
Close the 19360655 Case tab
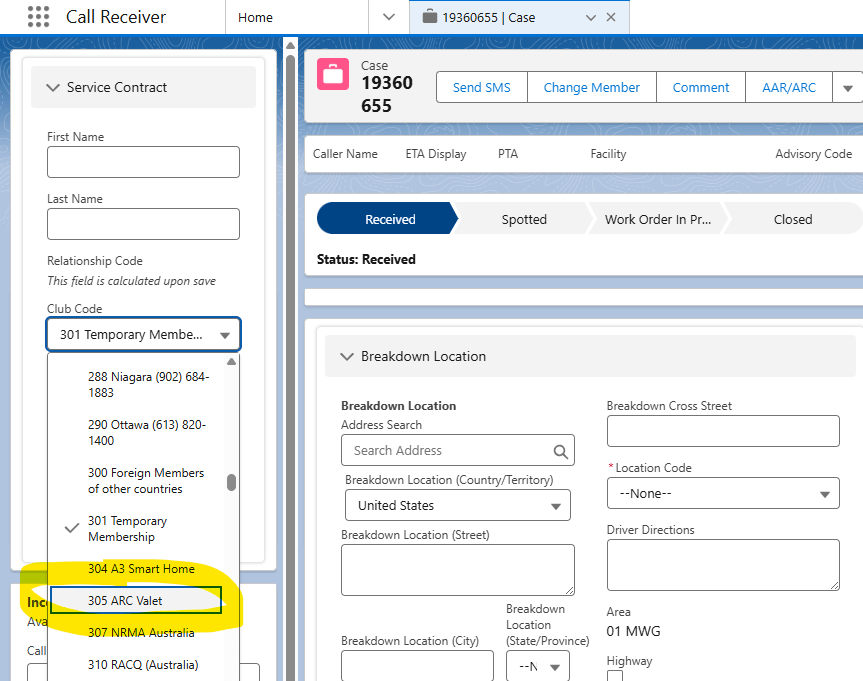coord(611,17)
